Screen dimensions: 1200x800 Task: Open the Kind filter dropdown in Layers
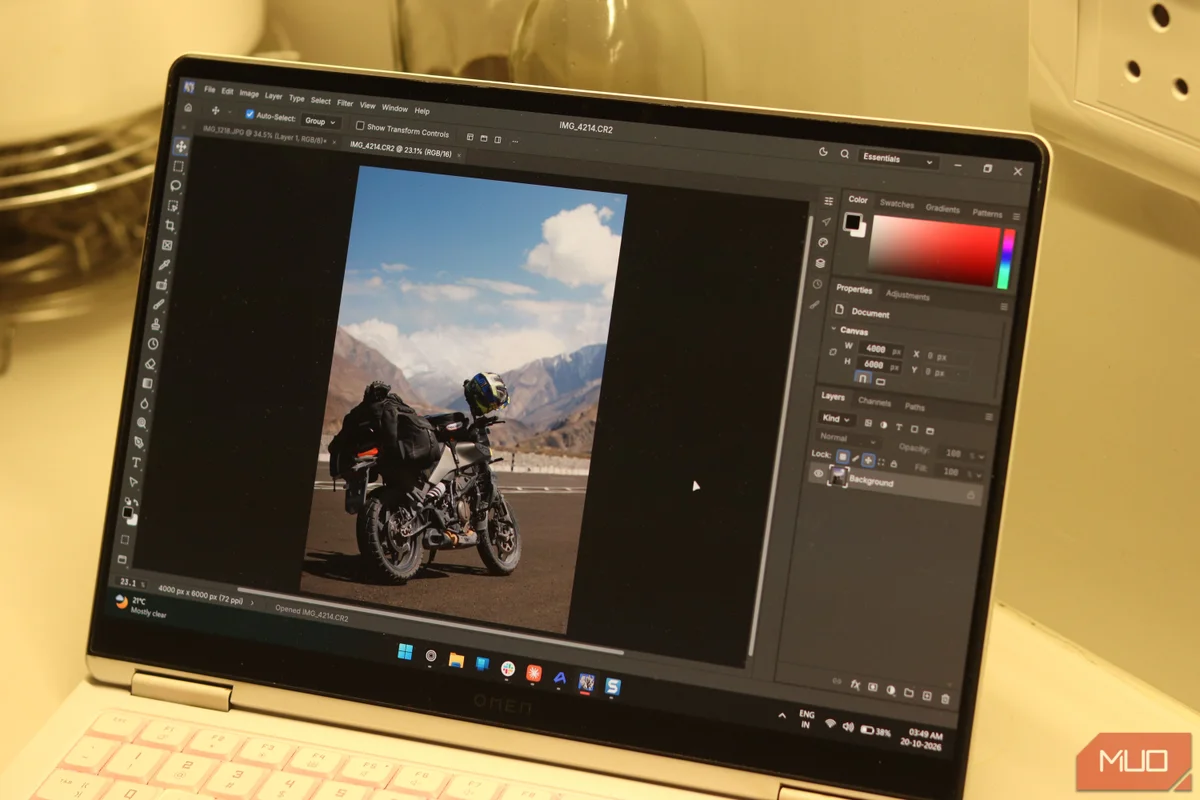point(836,418)
